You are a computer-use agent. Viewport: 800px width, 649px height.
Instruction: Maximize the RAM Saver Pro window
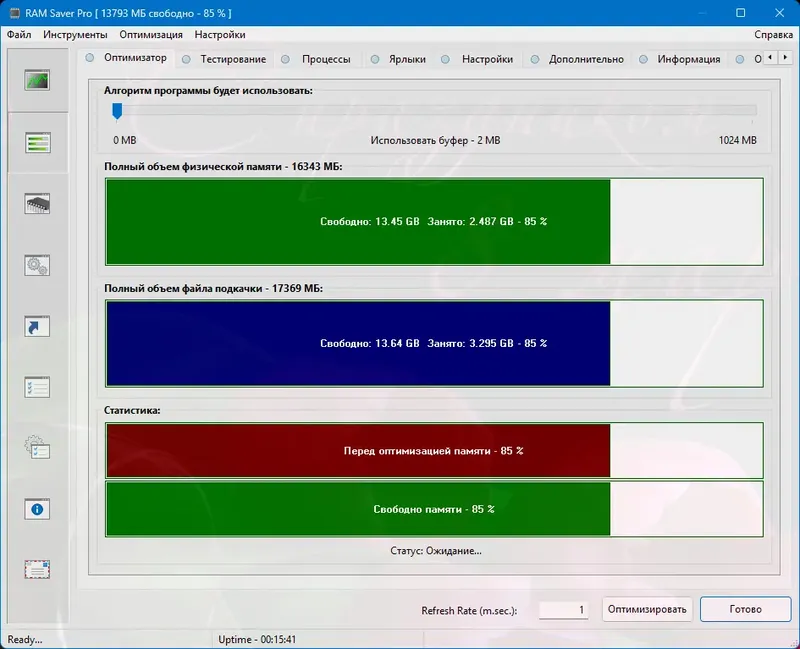[x=740, y=13]
